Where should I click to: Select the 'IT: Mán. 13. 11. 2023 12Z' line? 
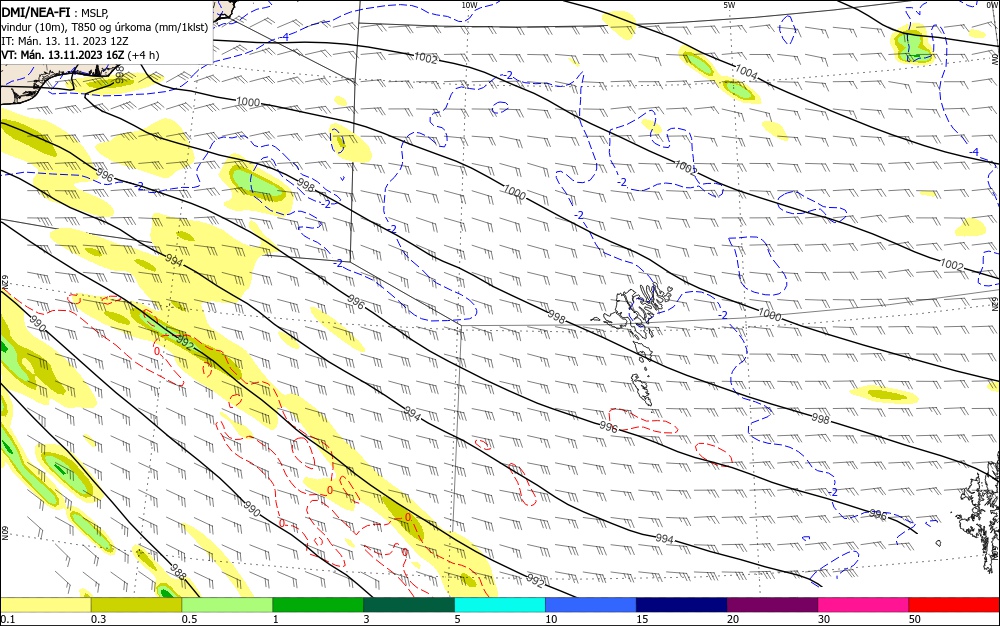tap(65, 41)
